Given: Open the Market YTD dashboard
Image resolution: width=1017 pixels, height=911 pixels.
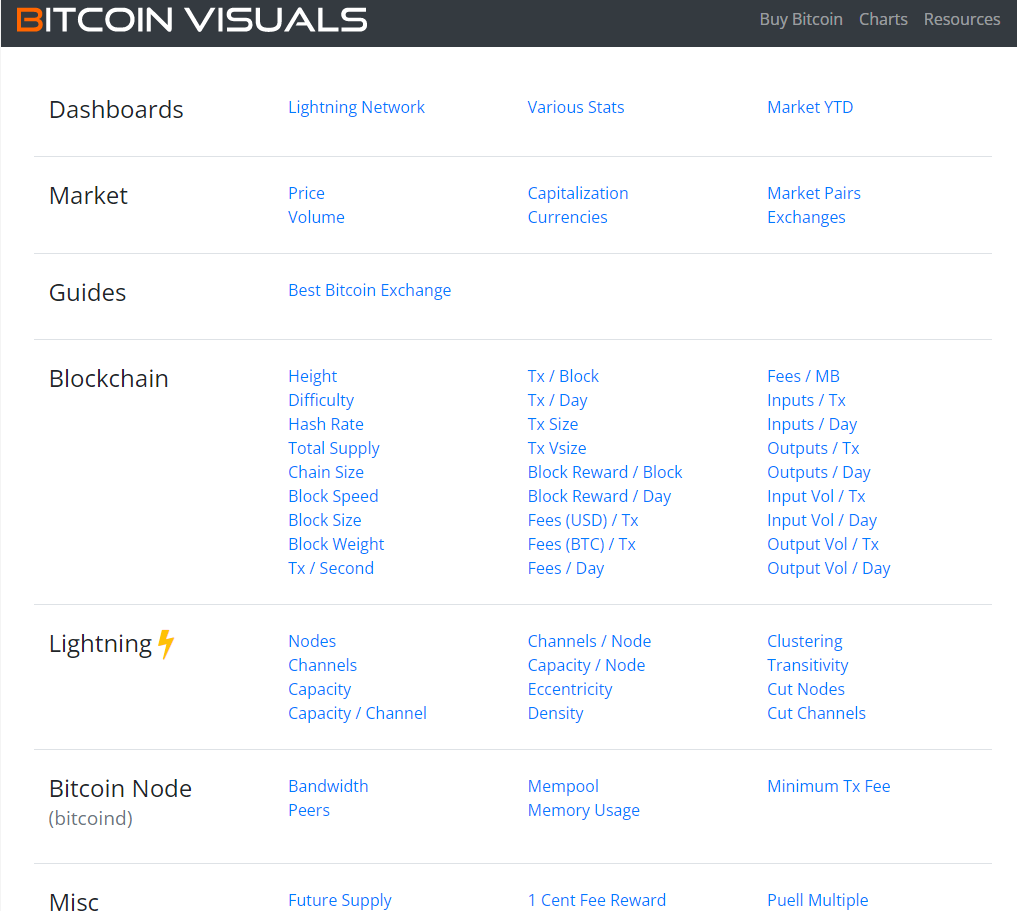Looking at the screenshot, I should [810, 108].
